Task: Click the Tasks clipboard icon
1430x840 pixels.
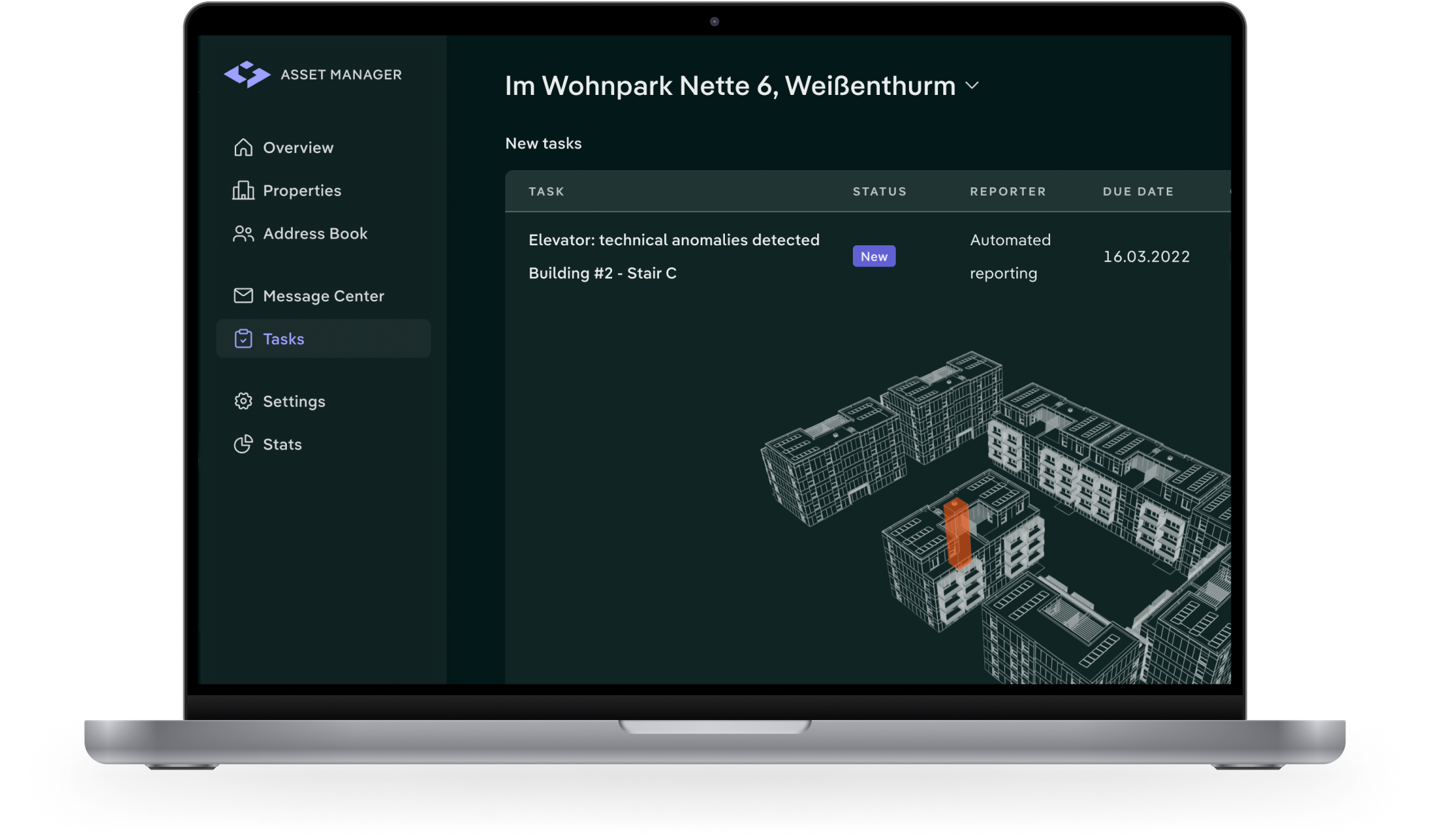Action: click(243, 338)
